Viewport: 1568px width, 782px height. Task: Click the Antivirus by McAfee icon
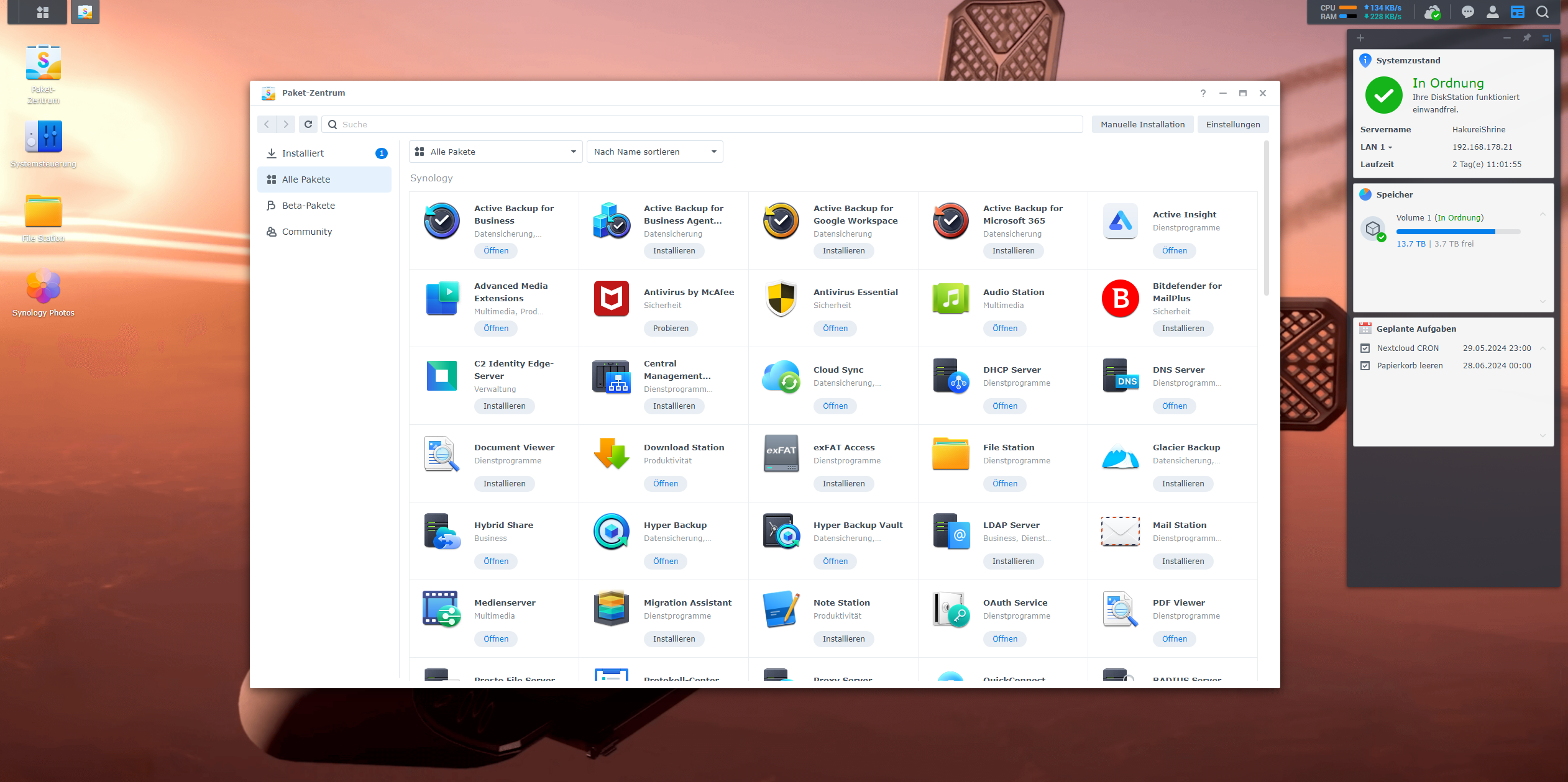611,299
